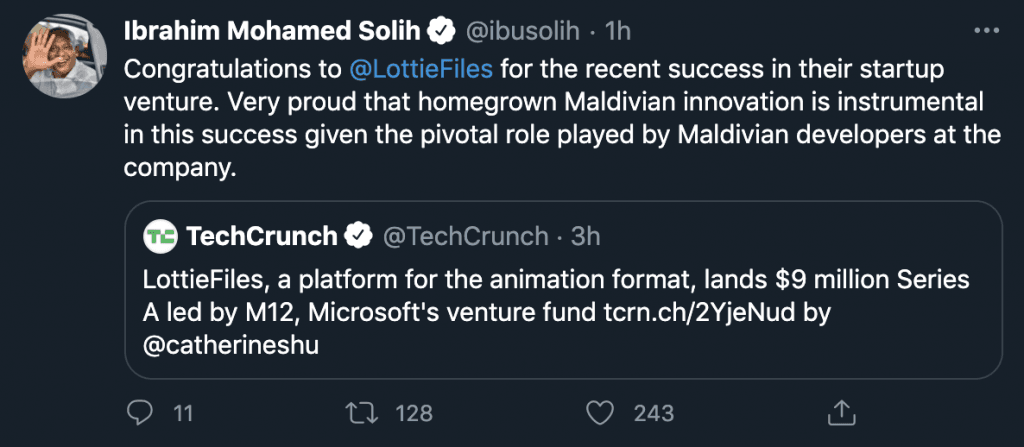
Task: Click the 3h timestamp on quoted tweet
Action: (x=585, y=237)
